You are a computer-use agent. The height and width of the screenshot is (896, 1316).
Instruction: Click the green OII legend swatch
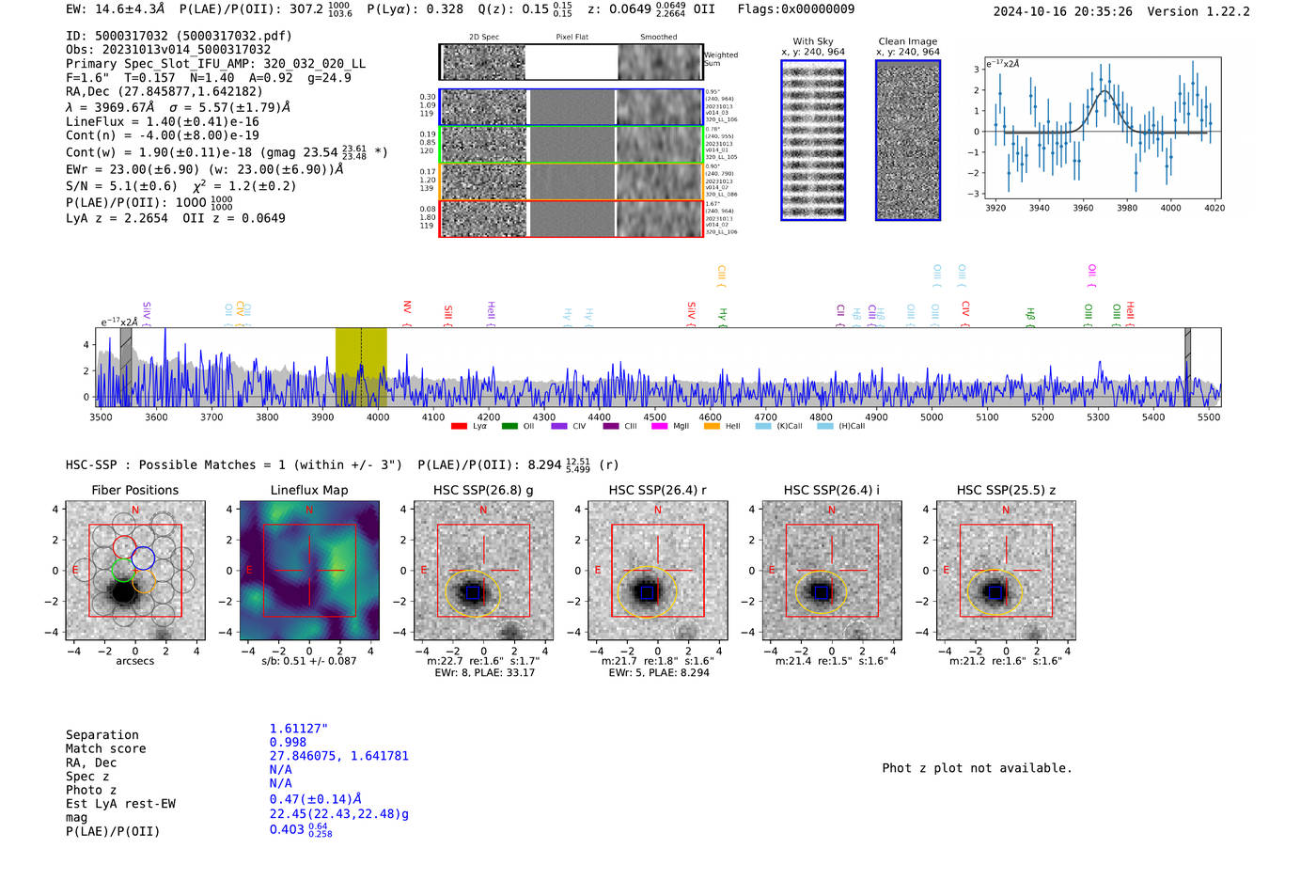pyautogui.click(x=509, y=426)
